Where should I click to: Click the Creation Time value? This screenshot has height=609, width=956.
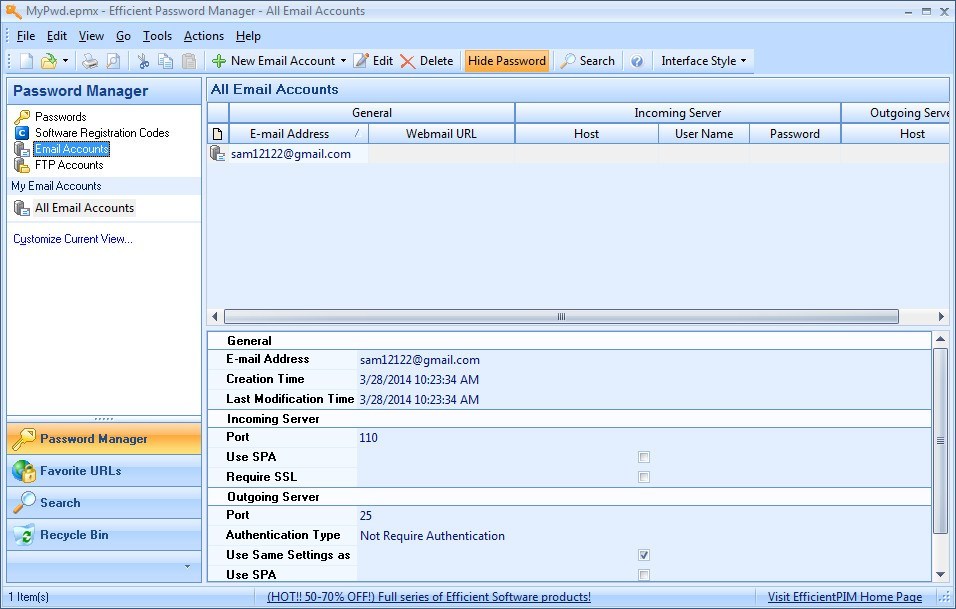pyautogui.click(x=419, y=380)
